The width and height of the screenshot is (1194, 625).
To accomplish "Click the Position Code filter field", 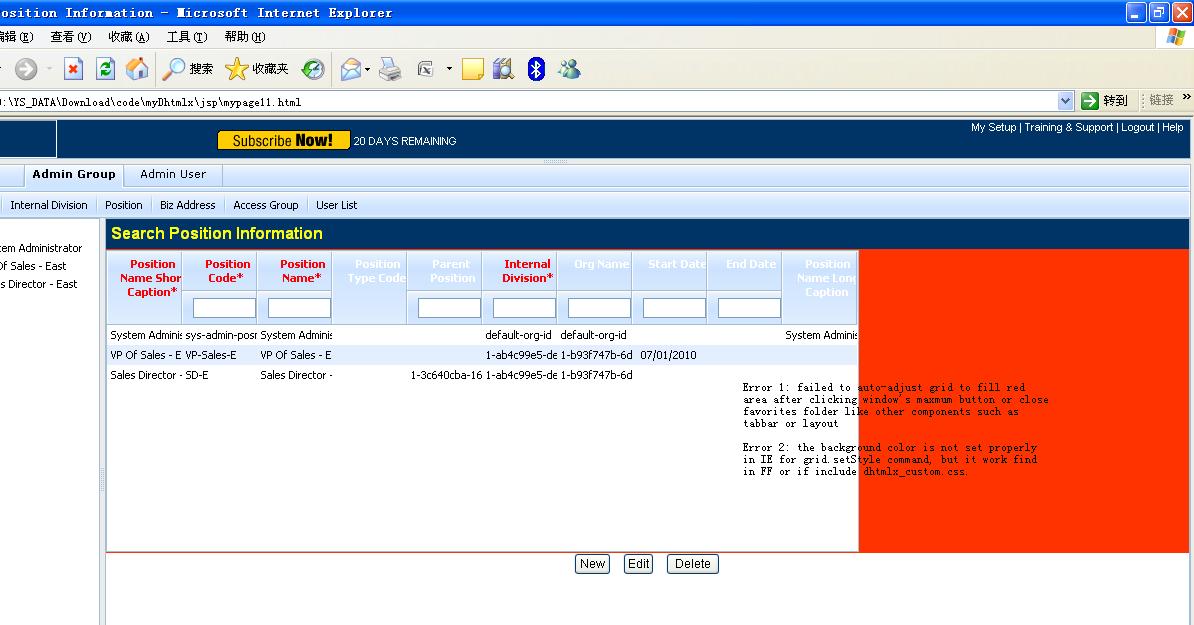I will (x=224, y=308).
